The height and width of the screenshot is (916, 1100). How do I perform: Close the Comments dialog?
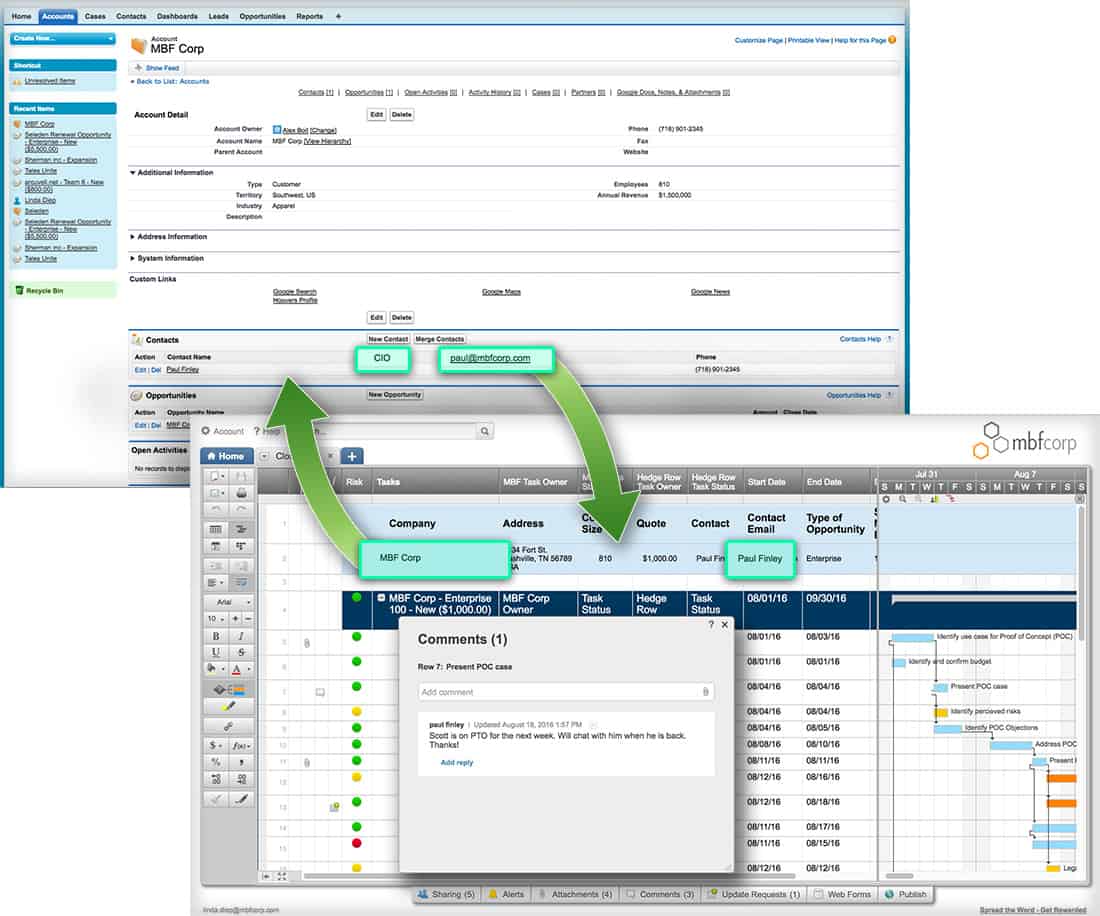725,624
